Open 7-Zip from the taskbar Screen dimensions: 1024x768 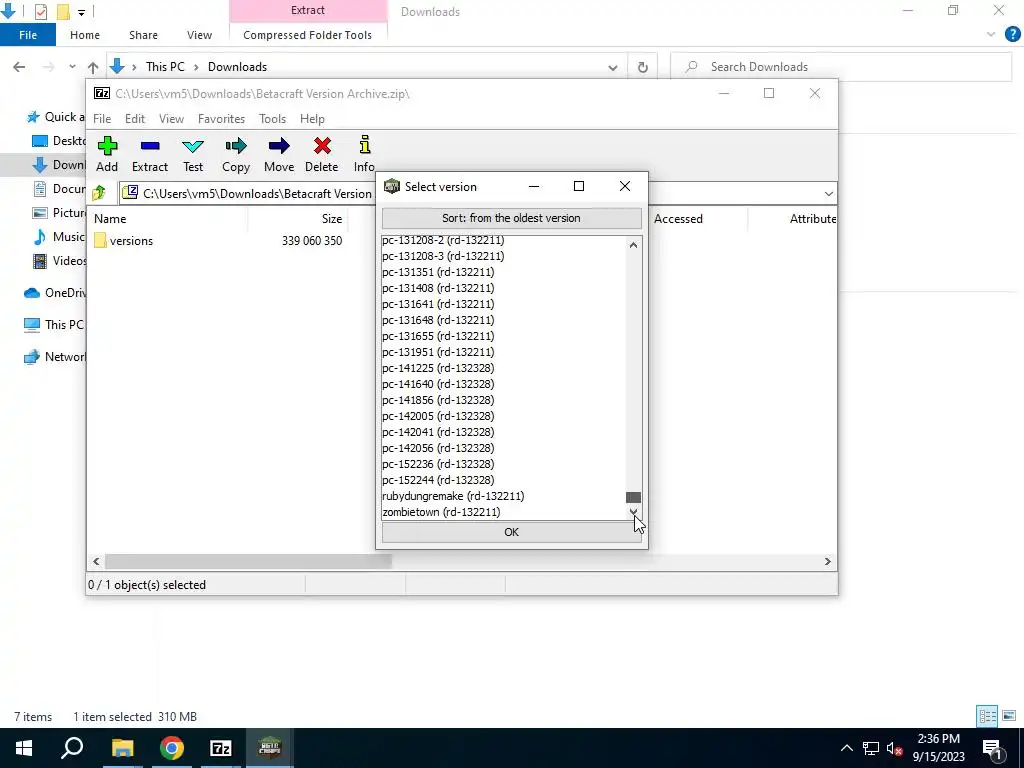coord(221,748)
